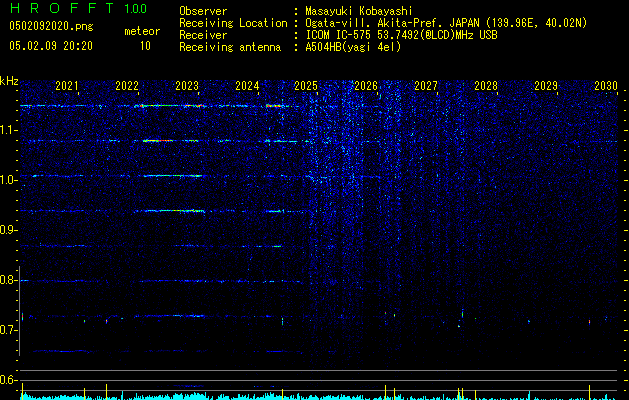
Task: Click the kHz axis unit label
Action: tap(9, 81)
